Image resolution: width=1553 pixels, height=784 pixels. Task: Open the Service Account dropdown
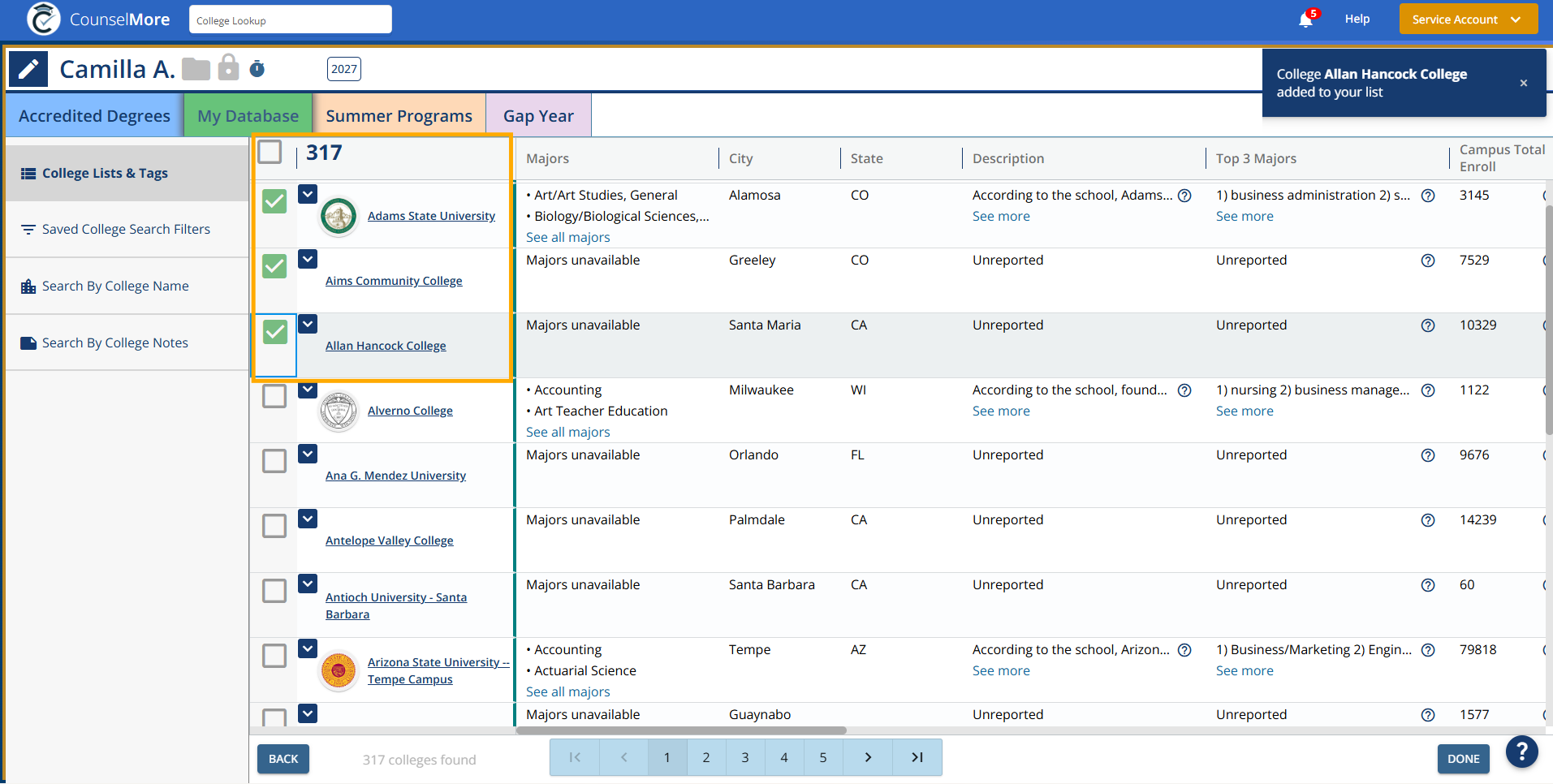pos(1468,19)
